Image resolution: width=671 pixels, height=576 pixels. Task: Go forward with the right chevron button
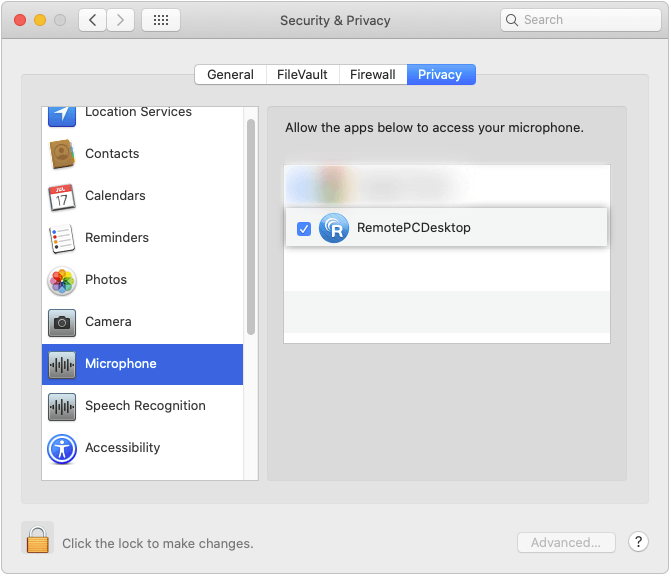pos(120,20)
